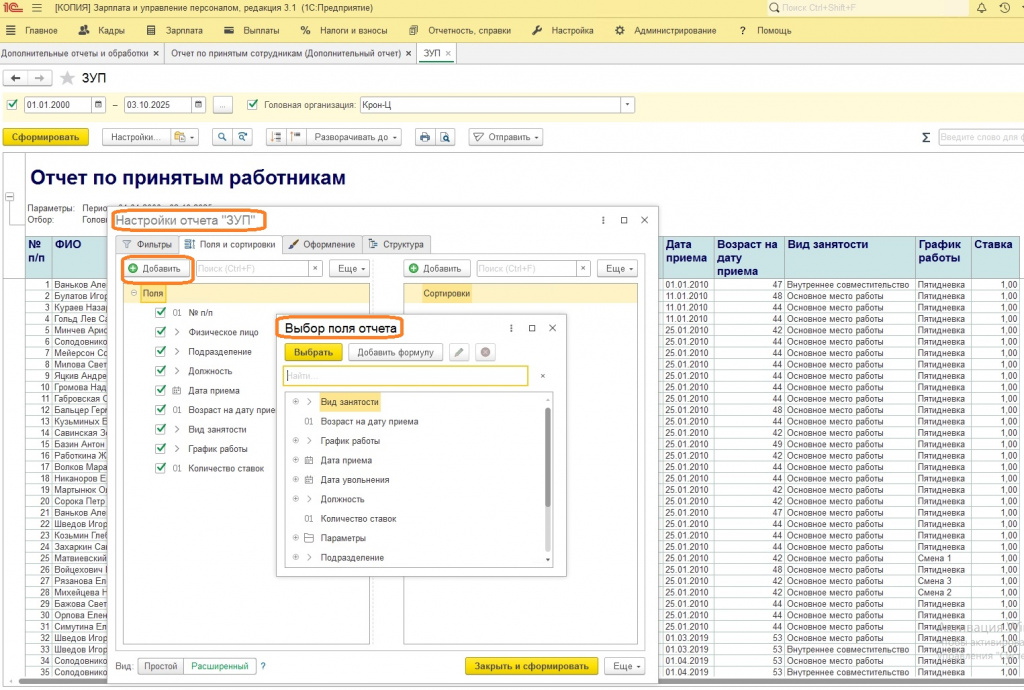Viewport: 1024px width, 690px height.
Task: Open calendar for end date 03.10.2025
Action: (x=199, y=104)
